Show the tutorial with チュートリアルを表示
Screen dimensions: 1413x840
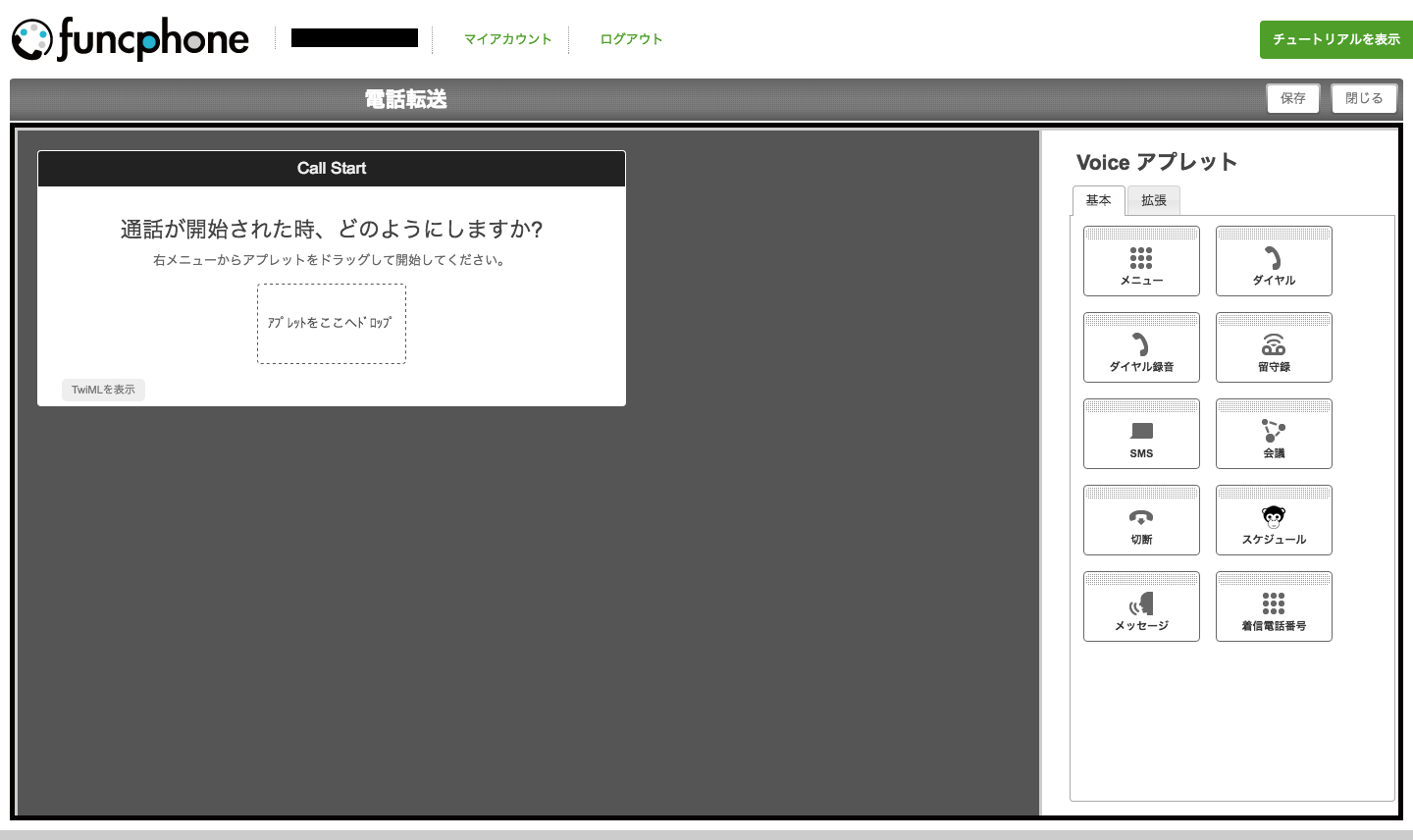[x=1335, y=39]
